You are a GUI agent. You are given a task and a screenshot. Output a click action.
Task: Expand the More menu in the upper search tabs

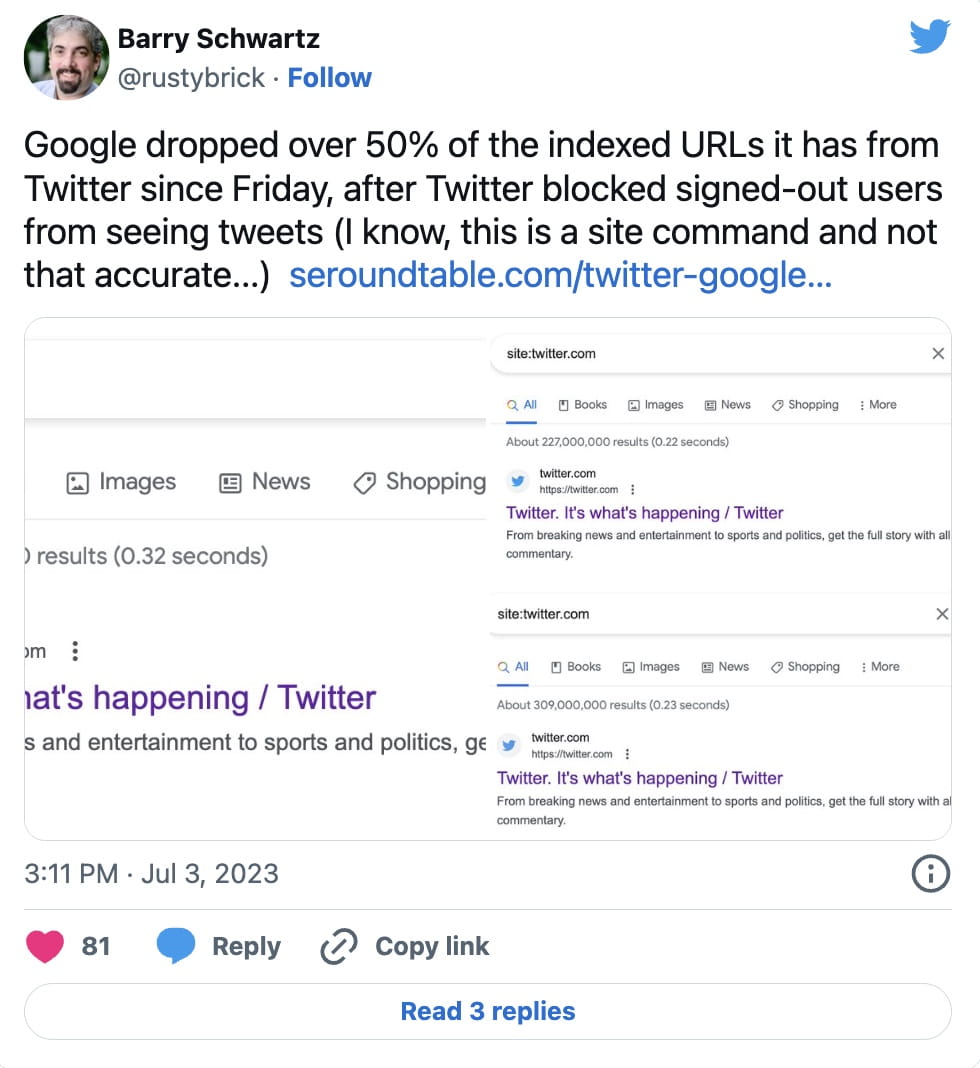[877, 405]
